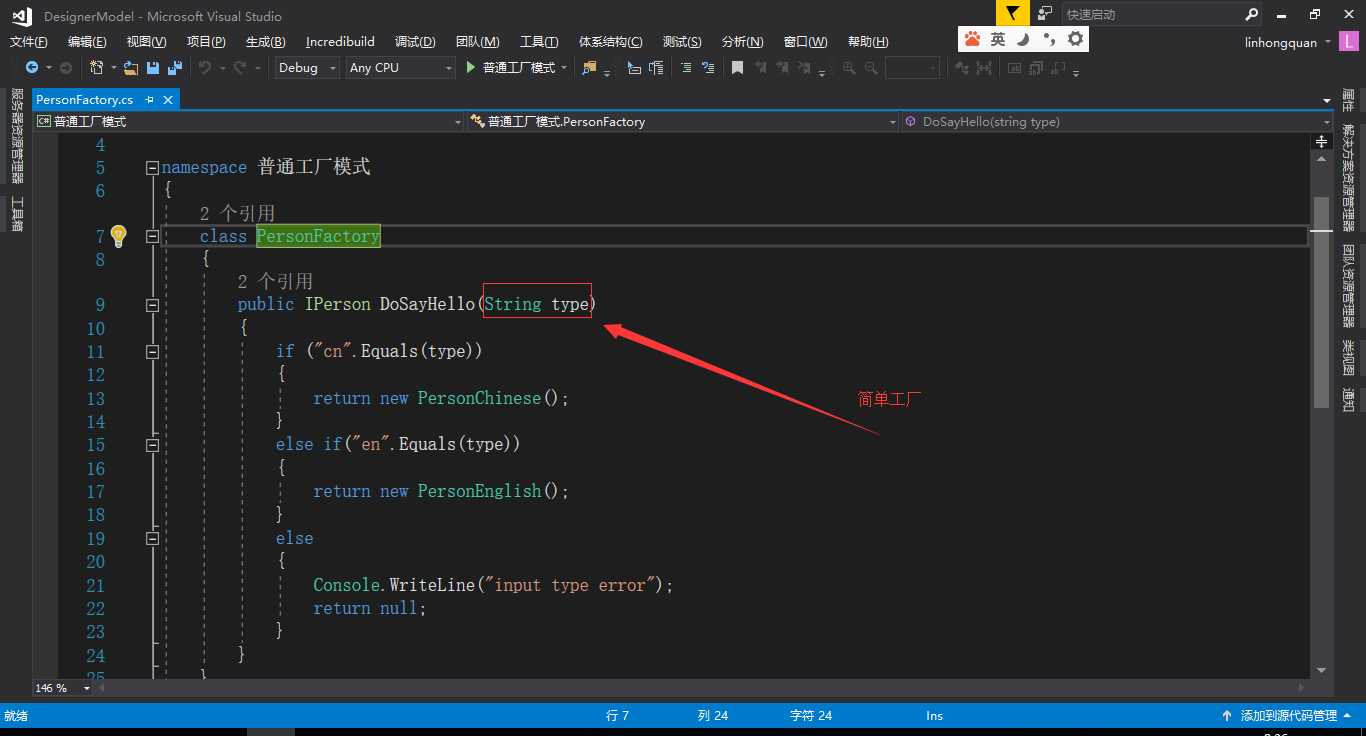The width and height of the screenshot is (1366, 736).
Task: Open the 调试(D) menu
Action: click(415, 41)
